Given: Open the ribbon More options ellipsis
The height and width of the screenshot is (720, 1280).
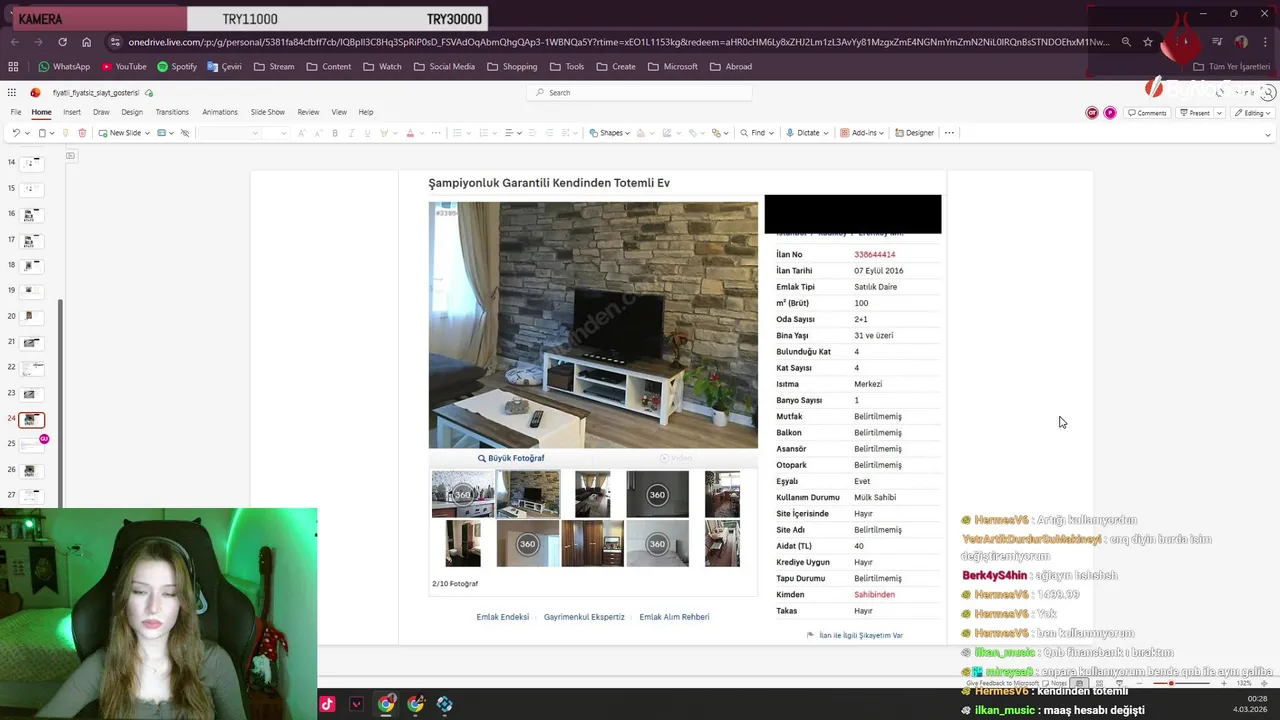Looking at the screenshot, I should point(949,133).
